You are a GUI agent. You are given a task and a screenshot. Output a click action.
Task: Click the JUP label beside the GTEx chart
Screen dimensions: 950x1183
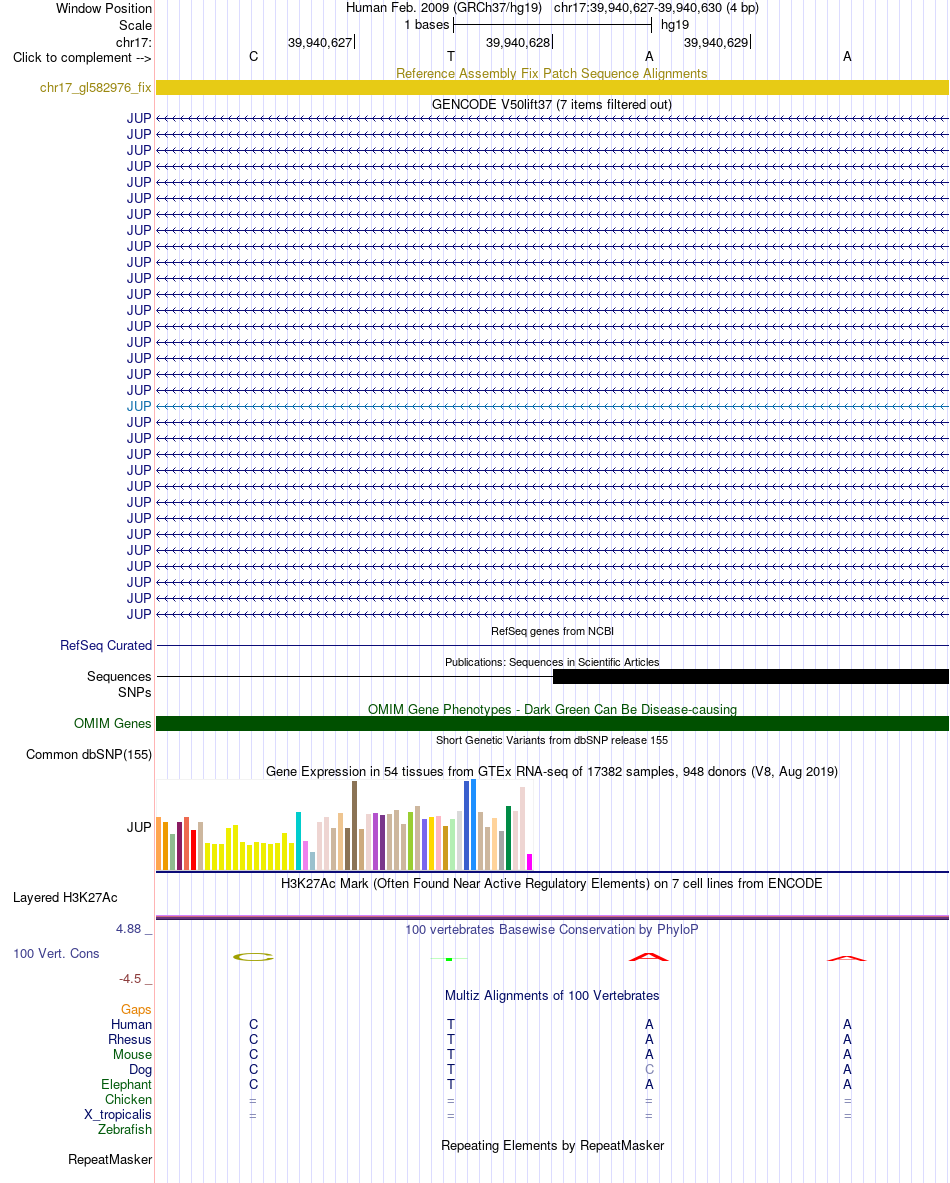(139, 827)
